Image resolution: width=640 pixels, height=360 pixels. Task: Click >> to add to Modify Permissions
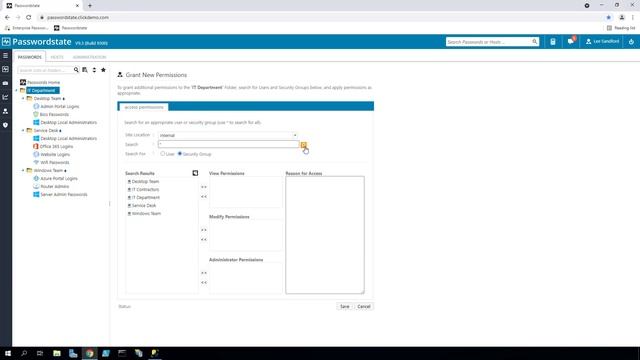pyautogui.click(x=204, y=230)
